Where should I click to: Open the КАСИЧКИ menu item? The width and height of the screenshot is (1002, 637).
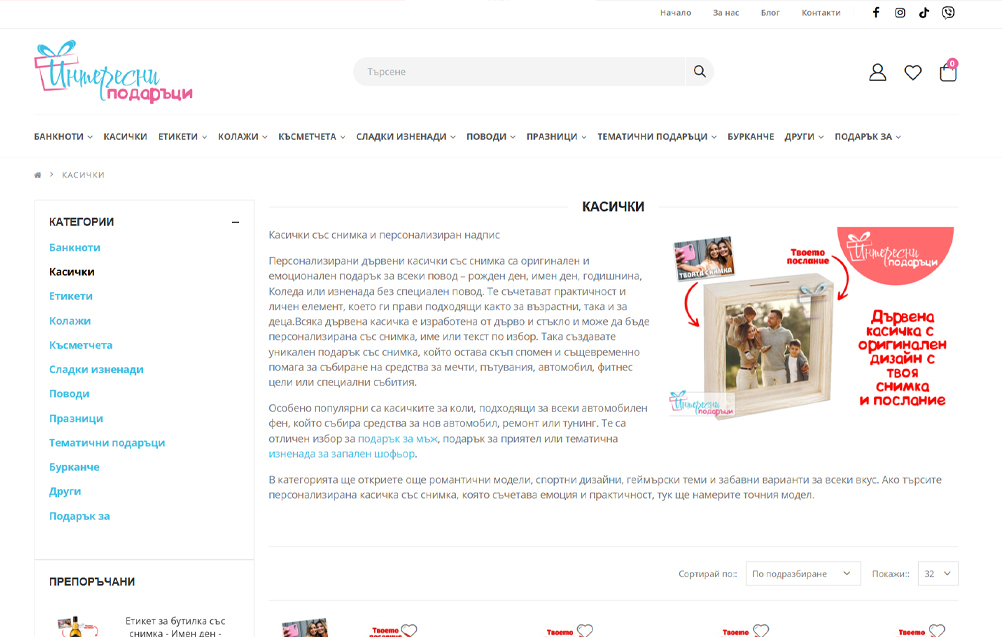125,137
